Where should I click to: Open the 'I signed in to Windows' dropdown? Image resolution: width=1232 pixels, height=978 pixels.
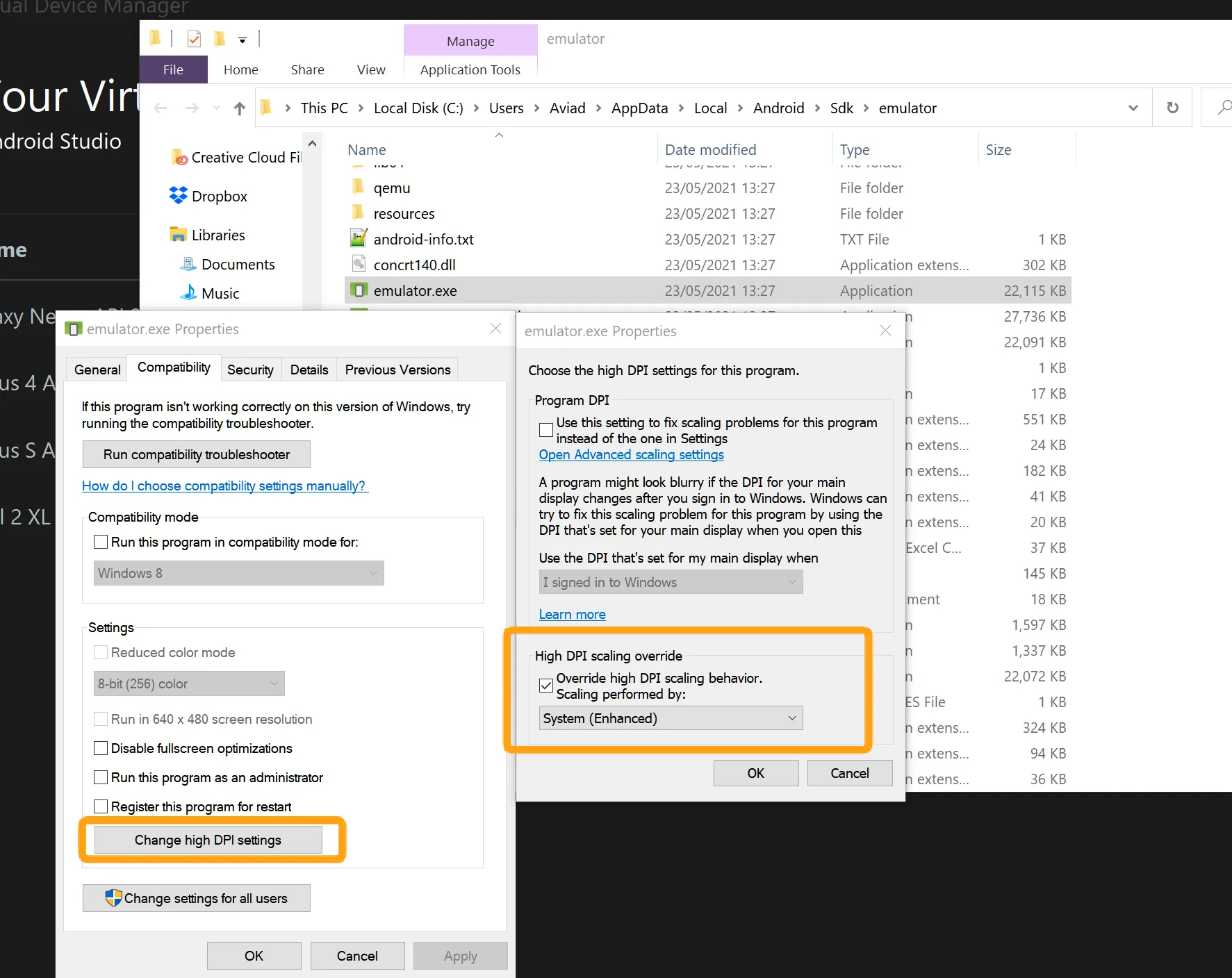click(x=671, y=582)
